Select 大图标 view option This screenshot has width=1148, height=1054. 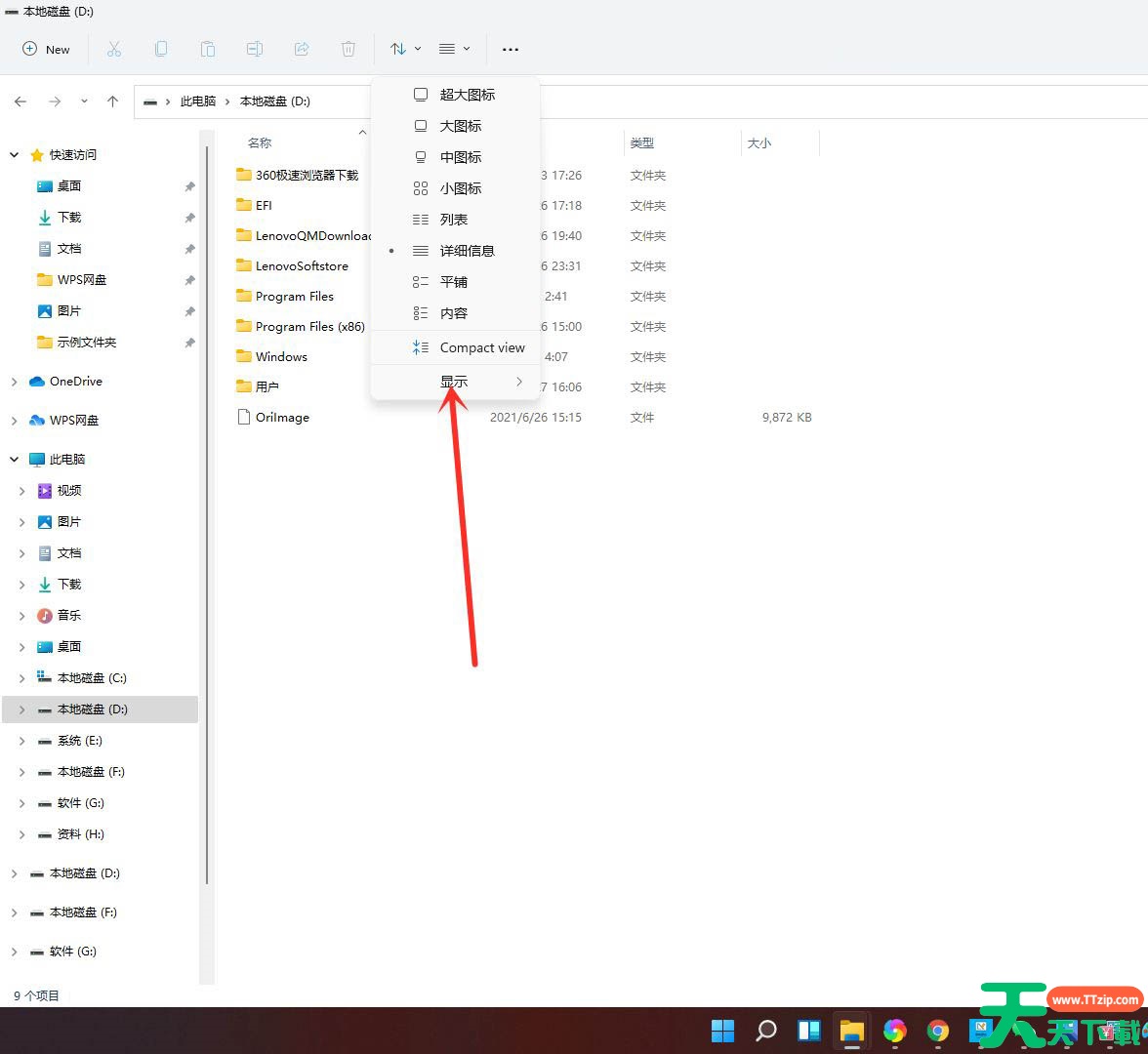tap(455, 126)
